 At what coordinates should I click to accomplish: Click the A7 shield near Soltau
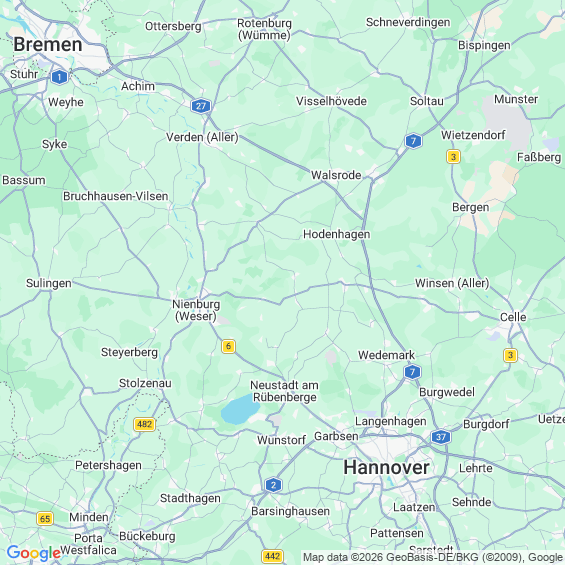coord(413,141)
